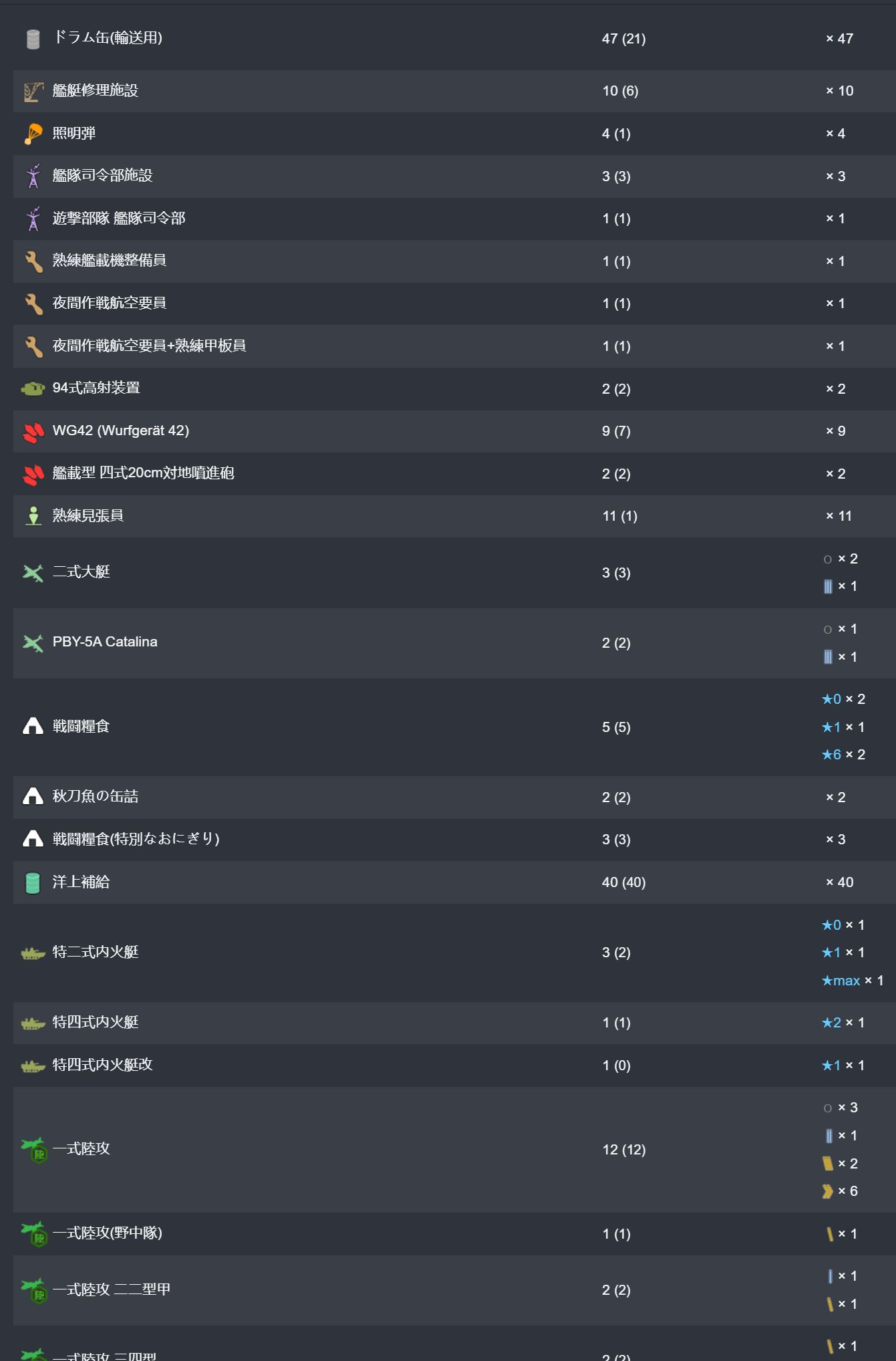The height and width of the screenshot is (1361, 896).
Task: Click the onigiri icon next to 戦闘糧食
Action: [x=33, y=726]
